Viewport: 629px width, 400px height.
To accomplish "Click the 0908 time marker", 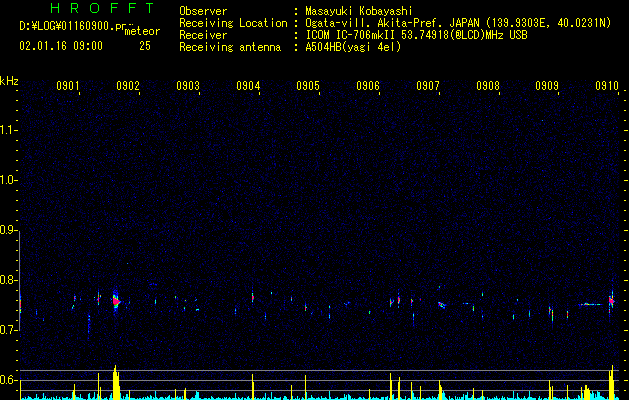I will 488,85.
